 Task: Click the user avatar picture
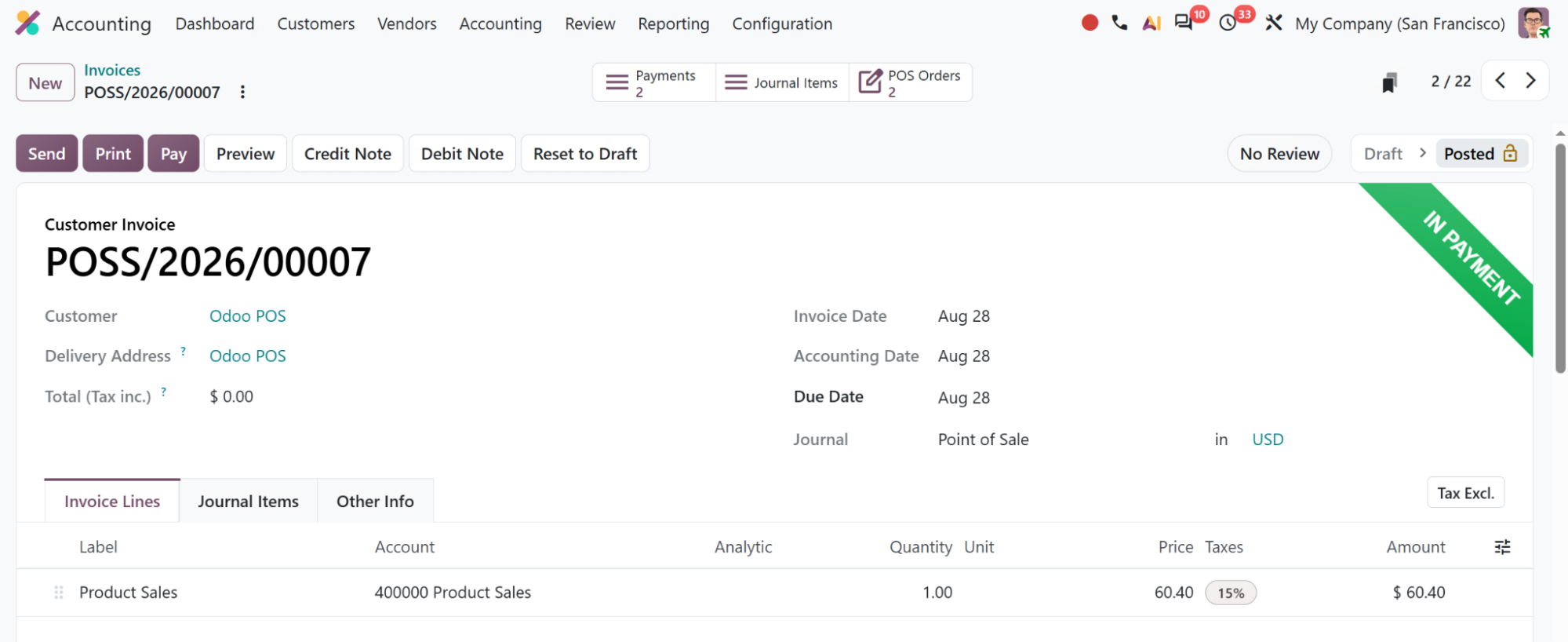pos(1533,23)
